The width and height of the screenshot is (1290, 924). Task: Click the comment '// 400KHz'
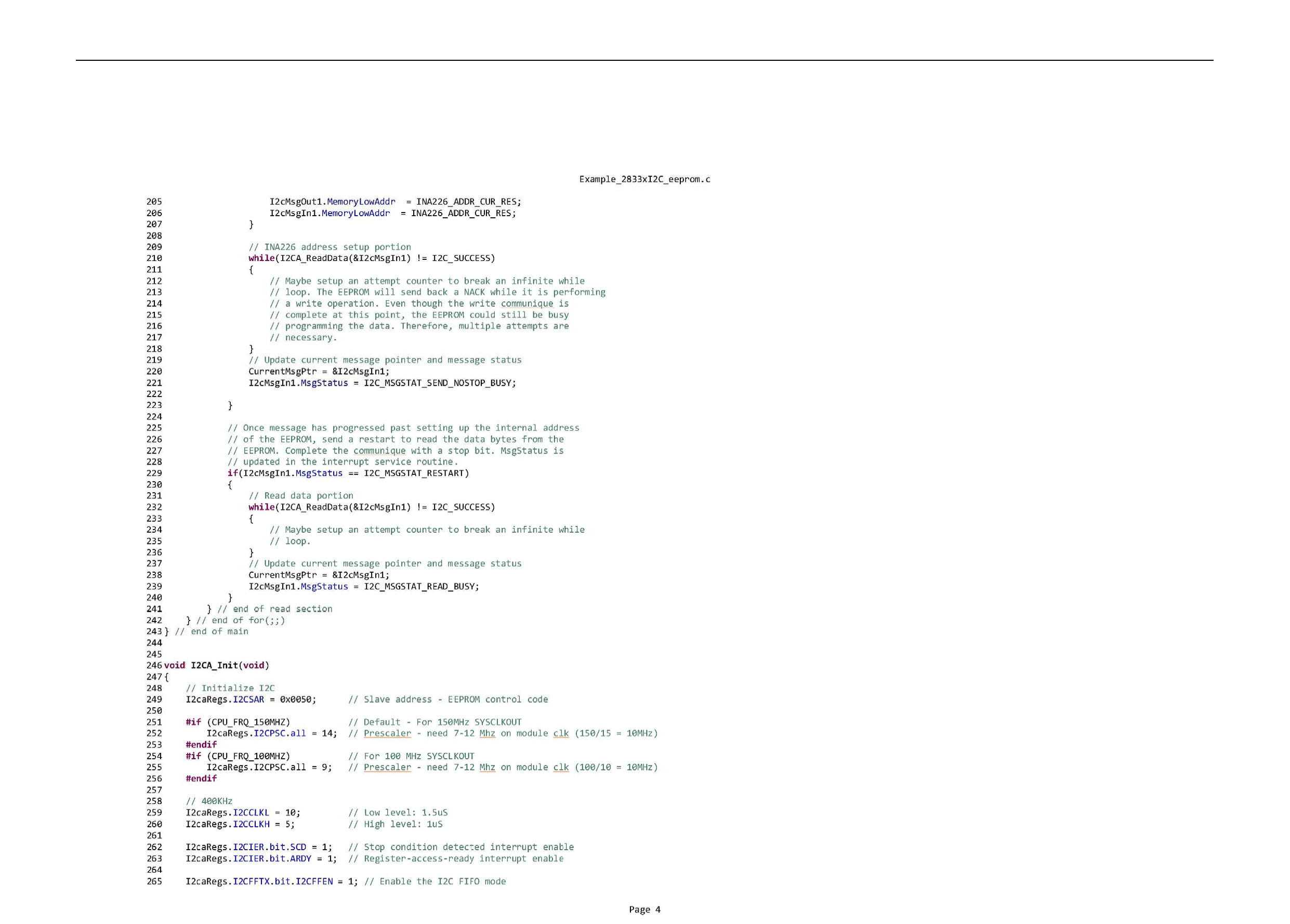pos(209,801)
